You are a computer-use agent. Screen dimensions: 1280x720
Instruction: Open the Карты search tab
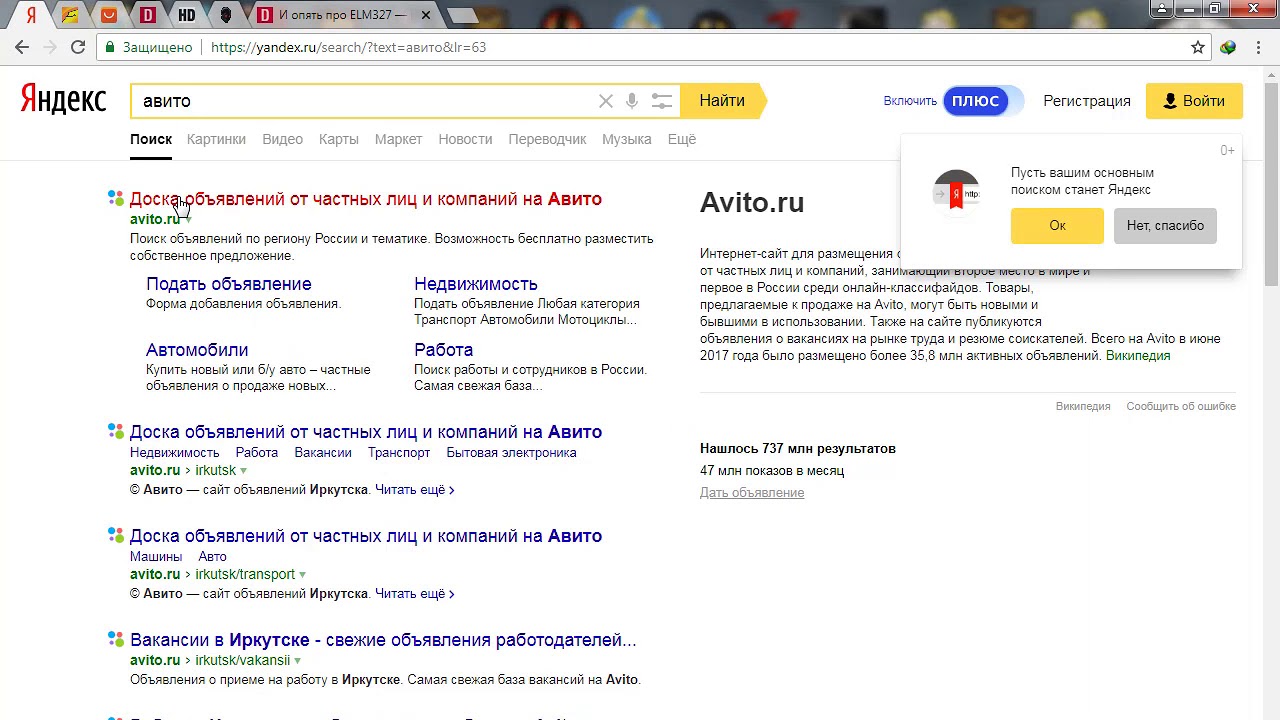pyautogui.click(x=339, y=139)
